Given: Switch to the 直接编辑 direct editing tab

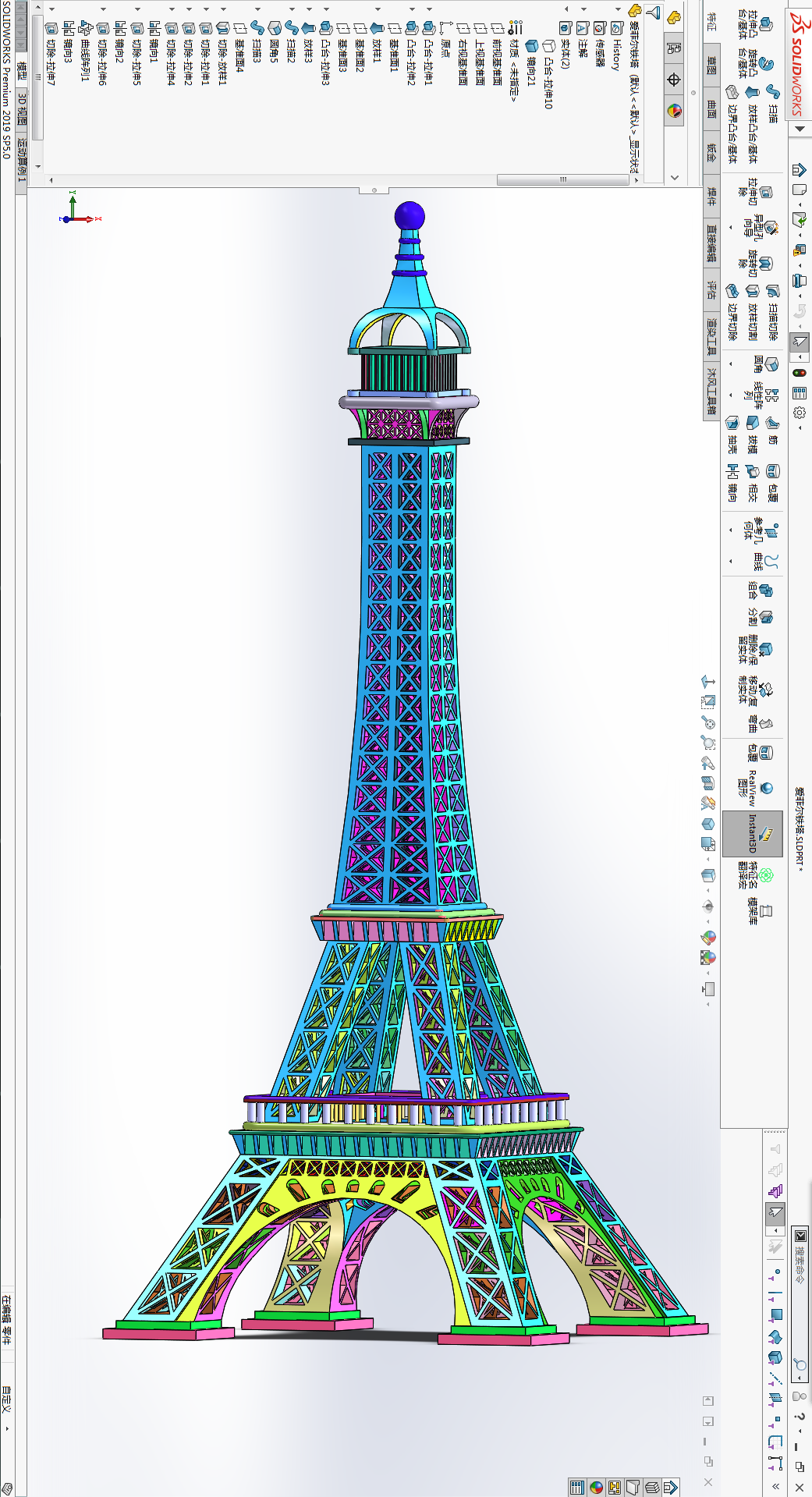Looking at the screenshot, I should [x=711, y=243].
